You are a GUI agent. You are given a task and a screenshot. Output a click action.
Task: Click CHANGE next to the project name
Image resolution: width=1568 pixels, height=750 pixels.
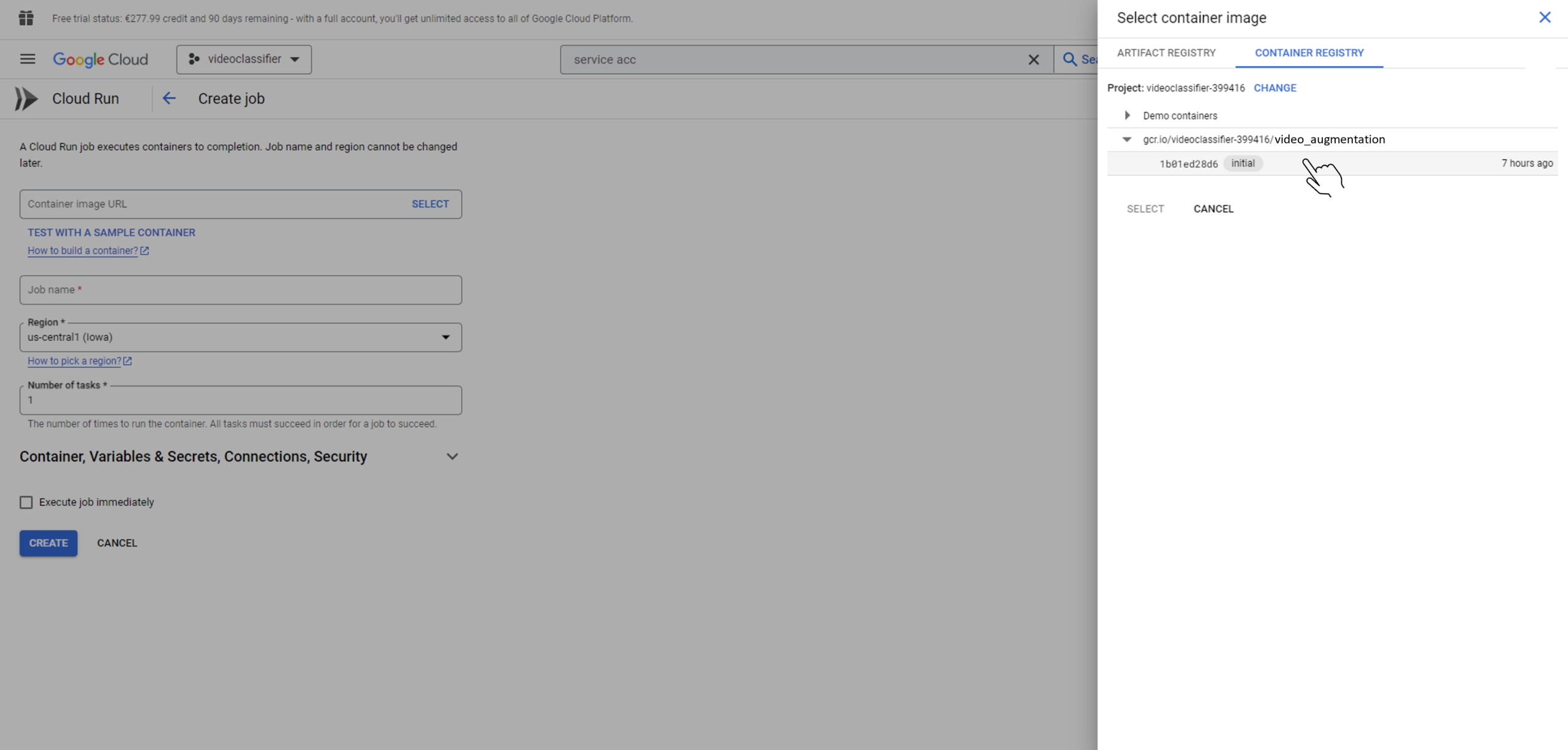tap(1275, 88)
